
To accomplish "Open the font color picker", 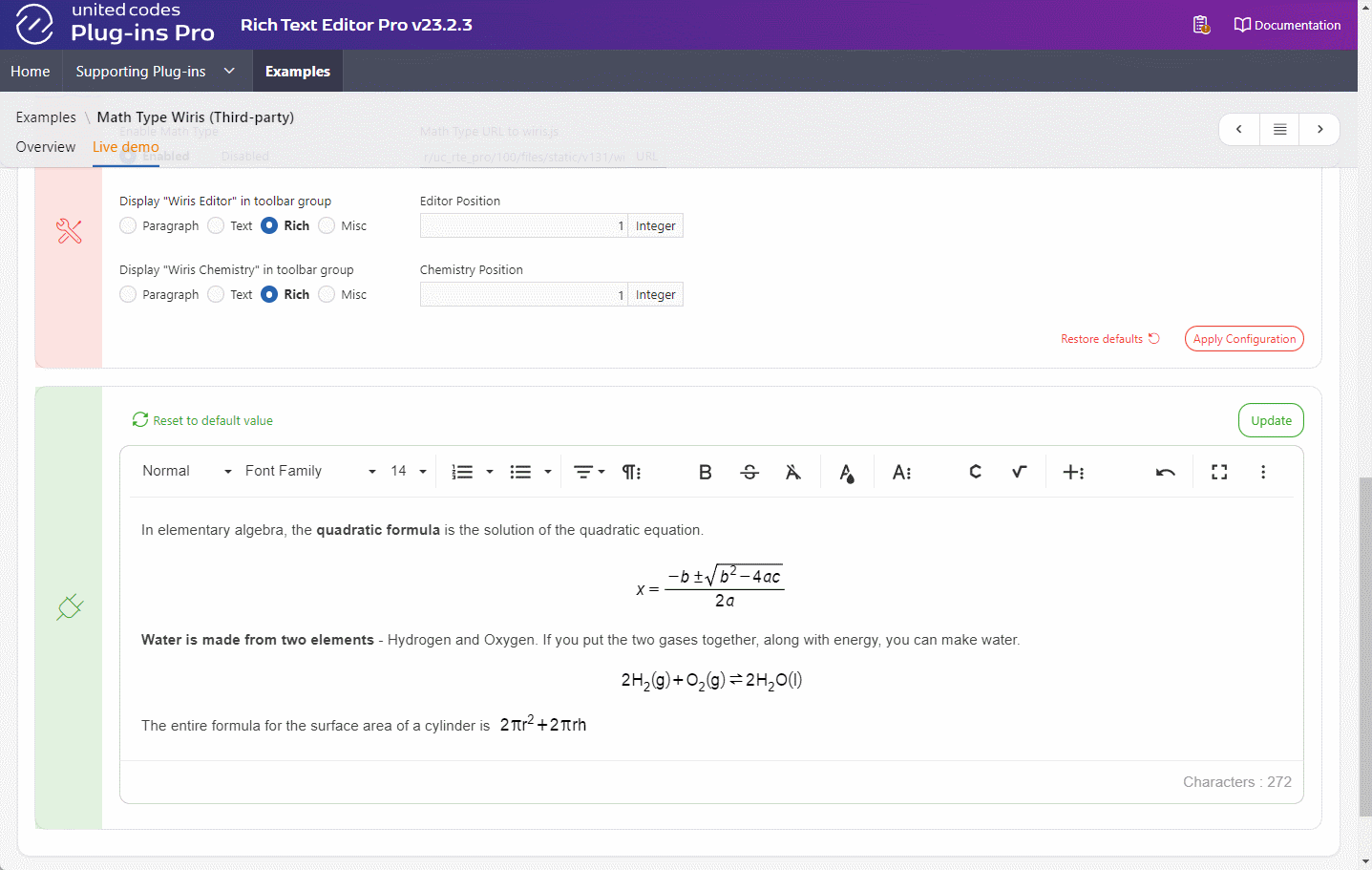I will click(847, 472).
